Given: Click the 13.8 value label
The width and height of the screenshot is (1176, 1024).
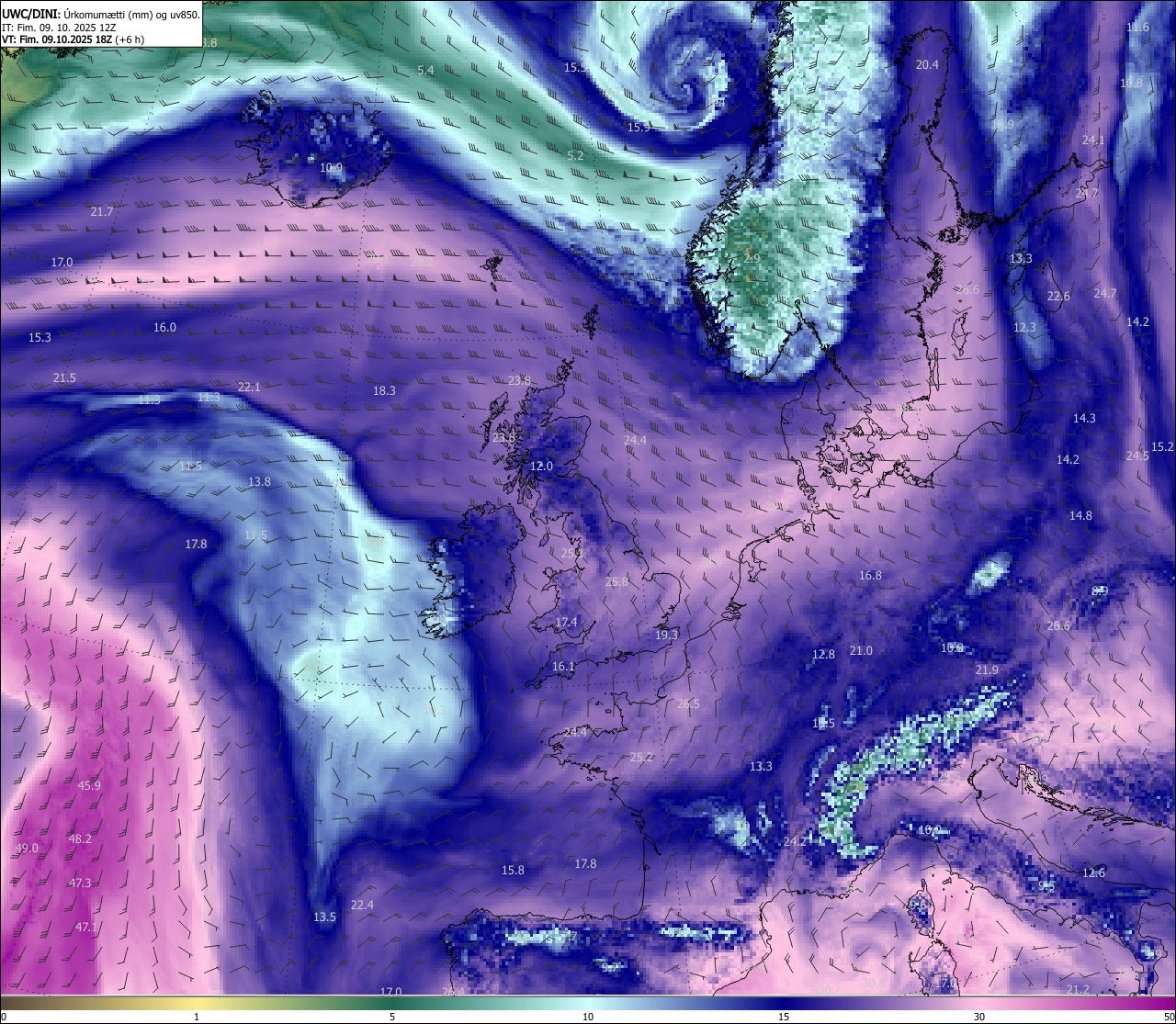Looking at the screenshot, I should pyautogui.click(x=259, y=481).
